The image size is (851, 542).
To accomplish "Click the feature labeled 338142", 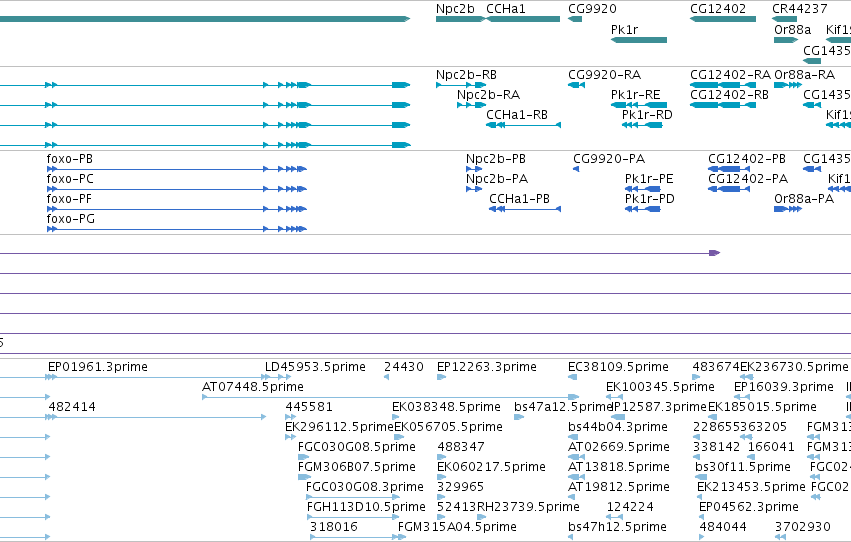I will pyautogui.click(x=716, y=448).
